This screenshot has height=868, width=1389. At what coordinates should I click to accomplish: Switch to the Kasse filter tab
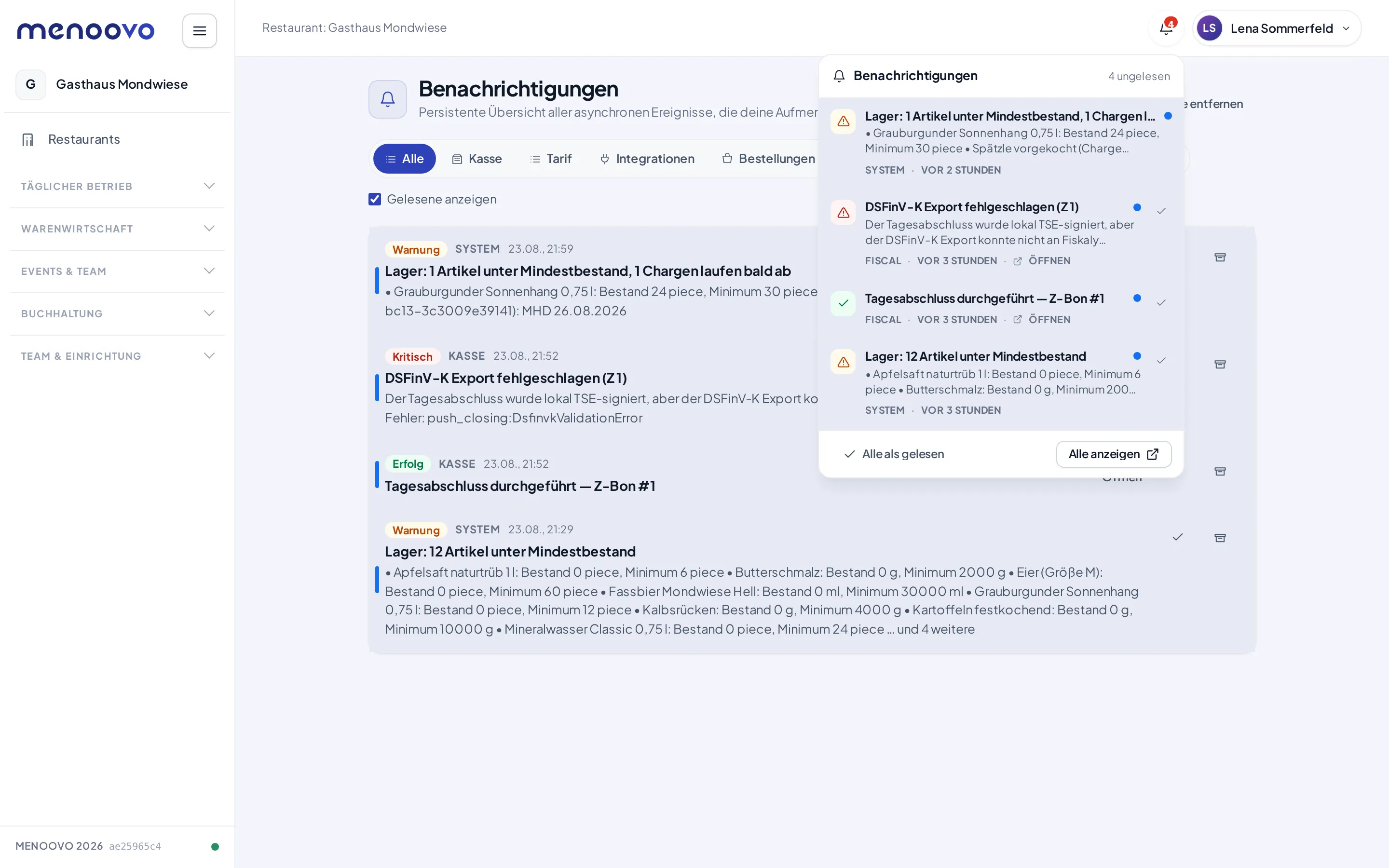click(x=477, y=159)
